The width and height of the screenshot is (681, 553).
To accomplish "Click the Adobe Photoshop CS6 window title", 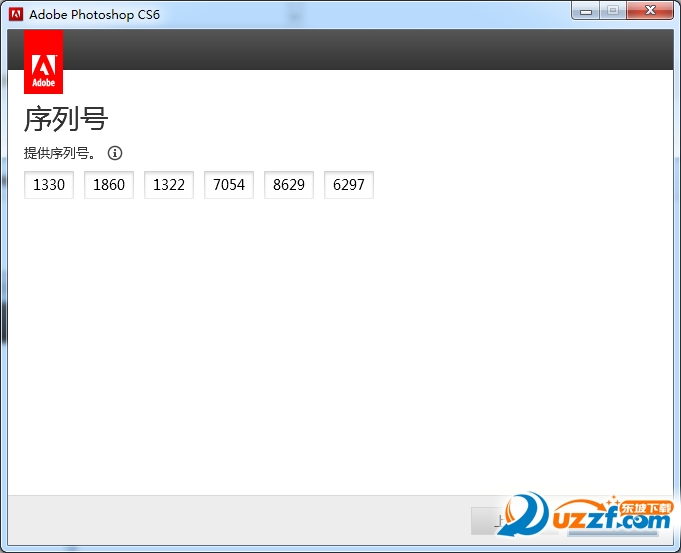I will click(94, 15).
